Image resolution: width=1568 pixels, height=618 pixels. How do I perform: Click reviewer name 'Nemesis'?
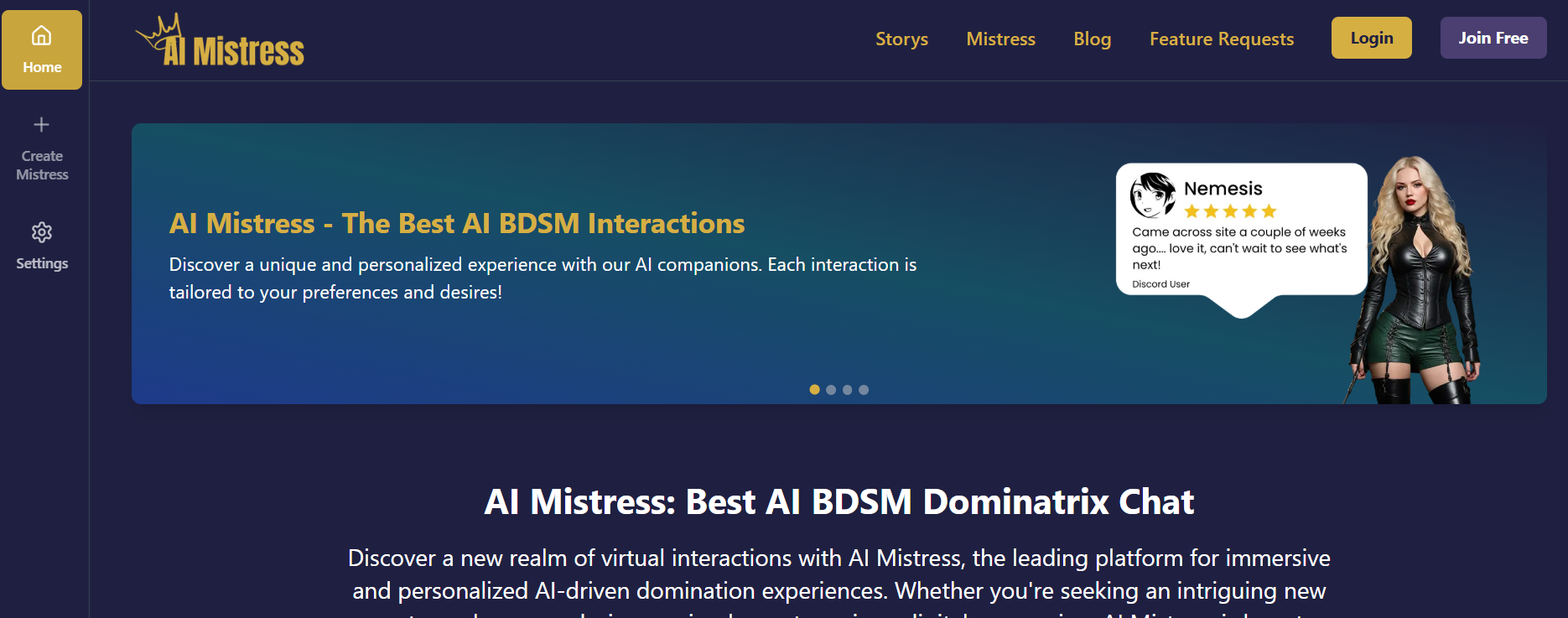click(x=1223, y=189)
